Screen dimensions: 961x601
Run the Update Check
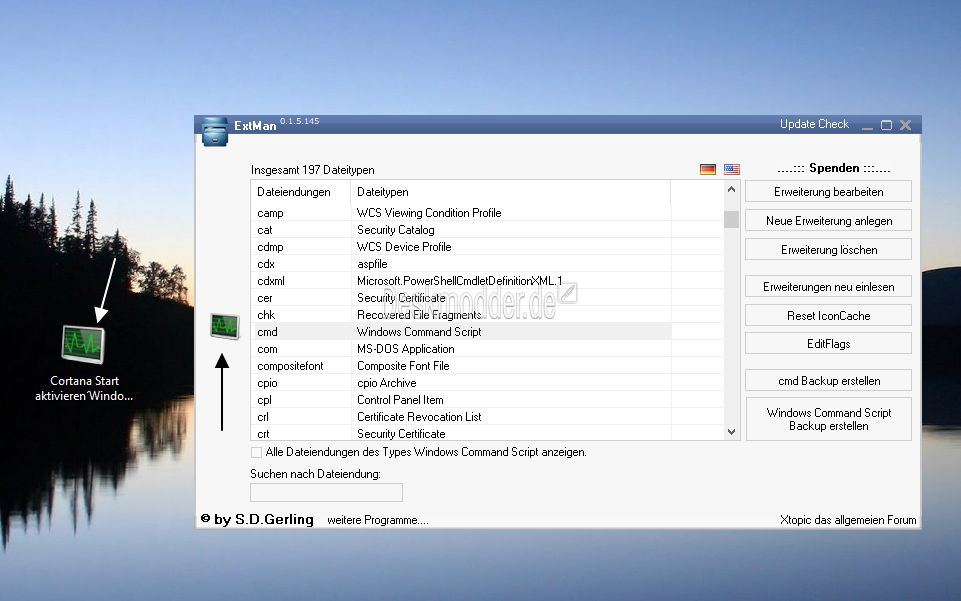[x=813, y=123]
